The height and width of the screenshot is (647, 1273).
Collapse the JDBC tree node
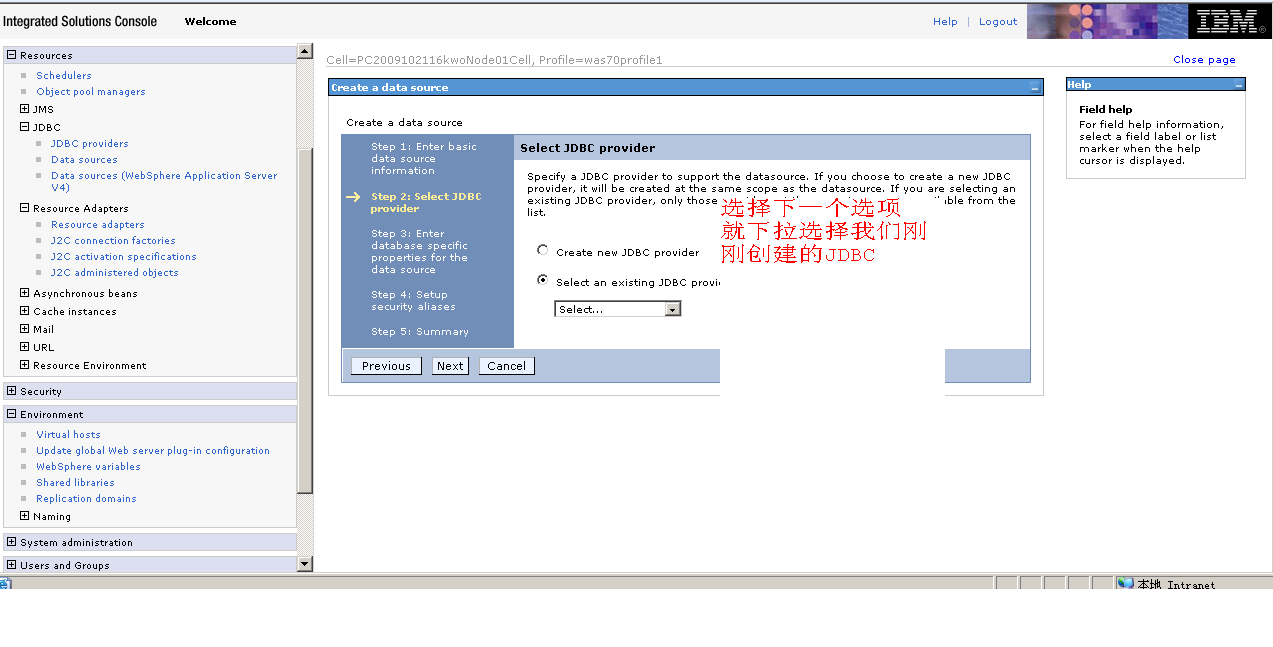tap(25, 127)
